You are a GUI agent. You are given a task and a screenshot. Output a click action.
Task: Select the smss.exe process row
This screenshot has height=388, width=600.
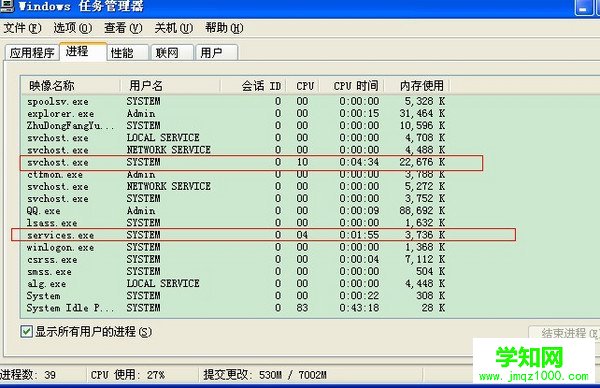point(235,272)
